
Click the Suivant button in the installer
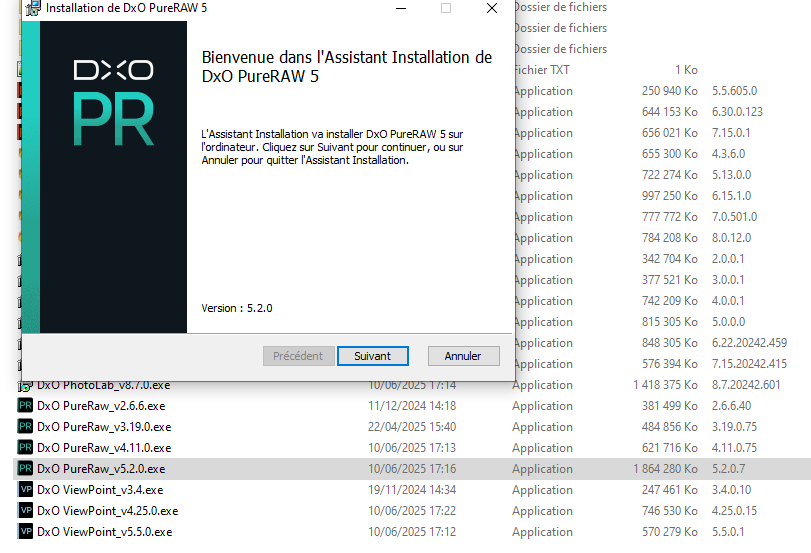tap(372, 356)
